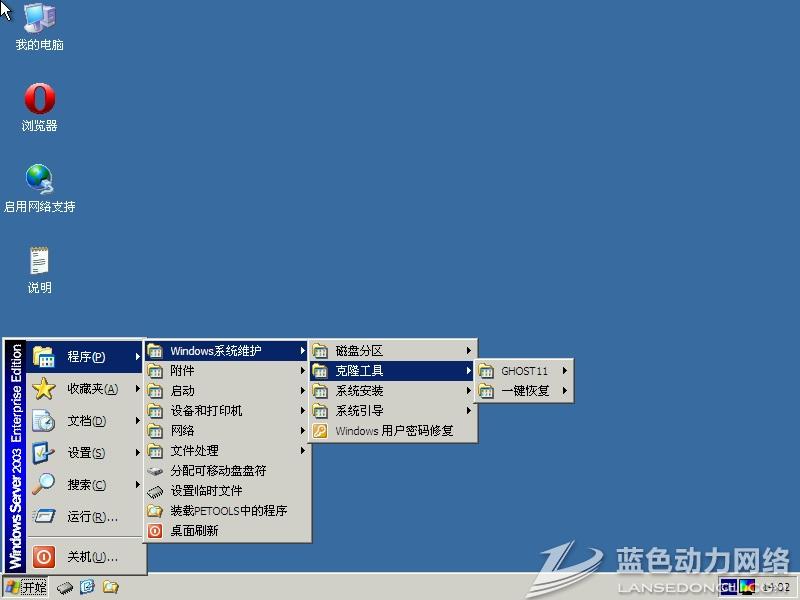The image size is (800, 600).
Task: Select 分配可移动盘盘符 menu item
Action: coord(217,471)
